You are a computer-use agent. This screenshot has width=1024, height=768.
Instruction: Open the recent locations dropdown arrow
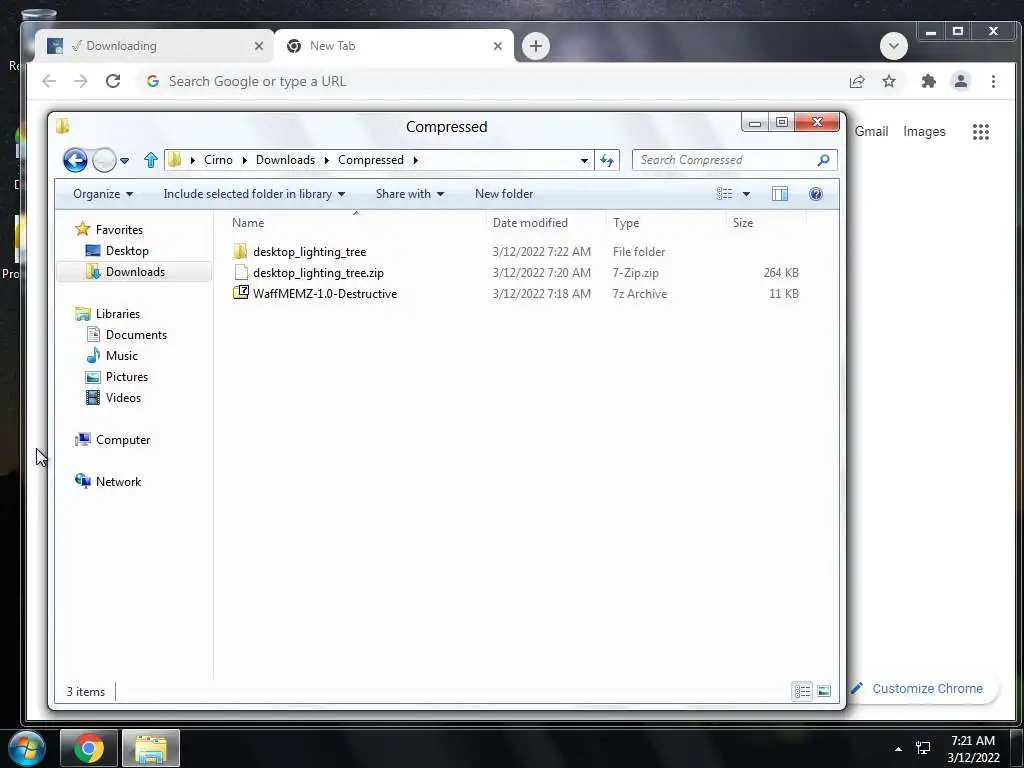125,161
